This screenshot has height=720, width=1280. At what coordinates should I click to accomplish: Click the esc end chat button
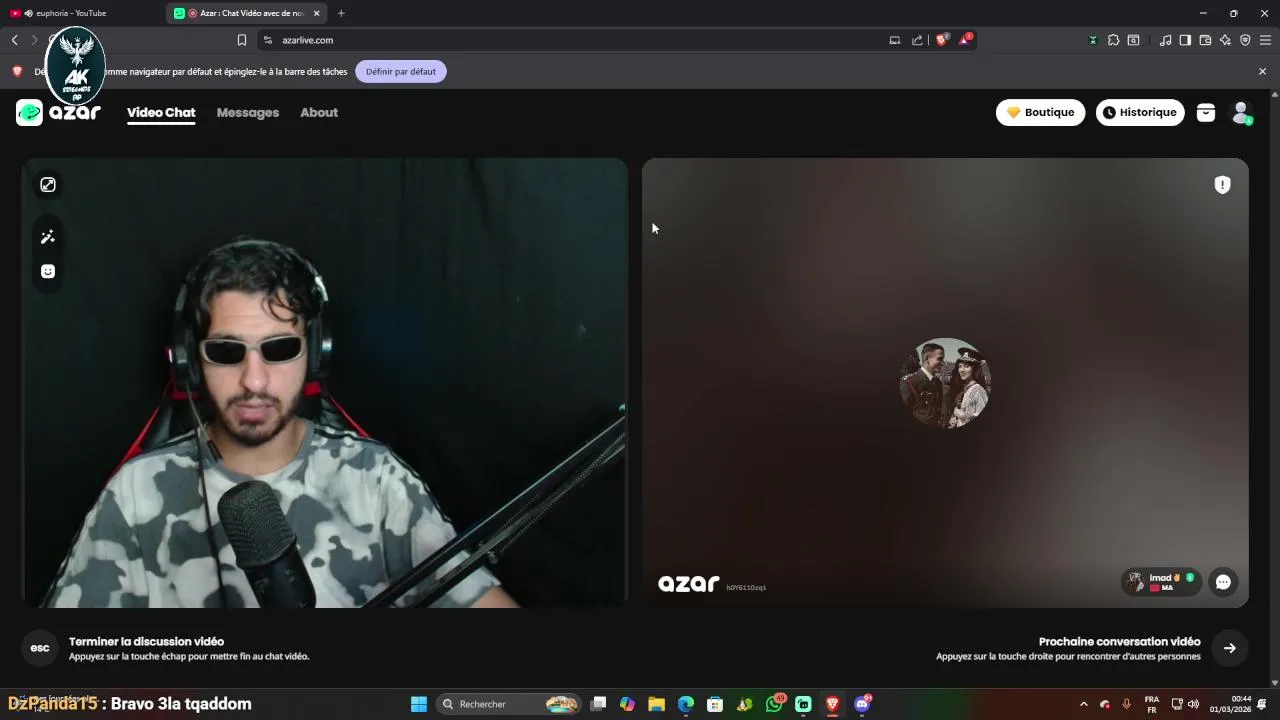[x=40, y=648]
